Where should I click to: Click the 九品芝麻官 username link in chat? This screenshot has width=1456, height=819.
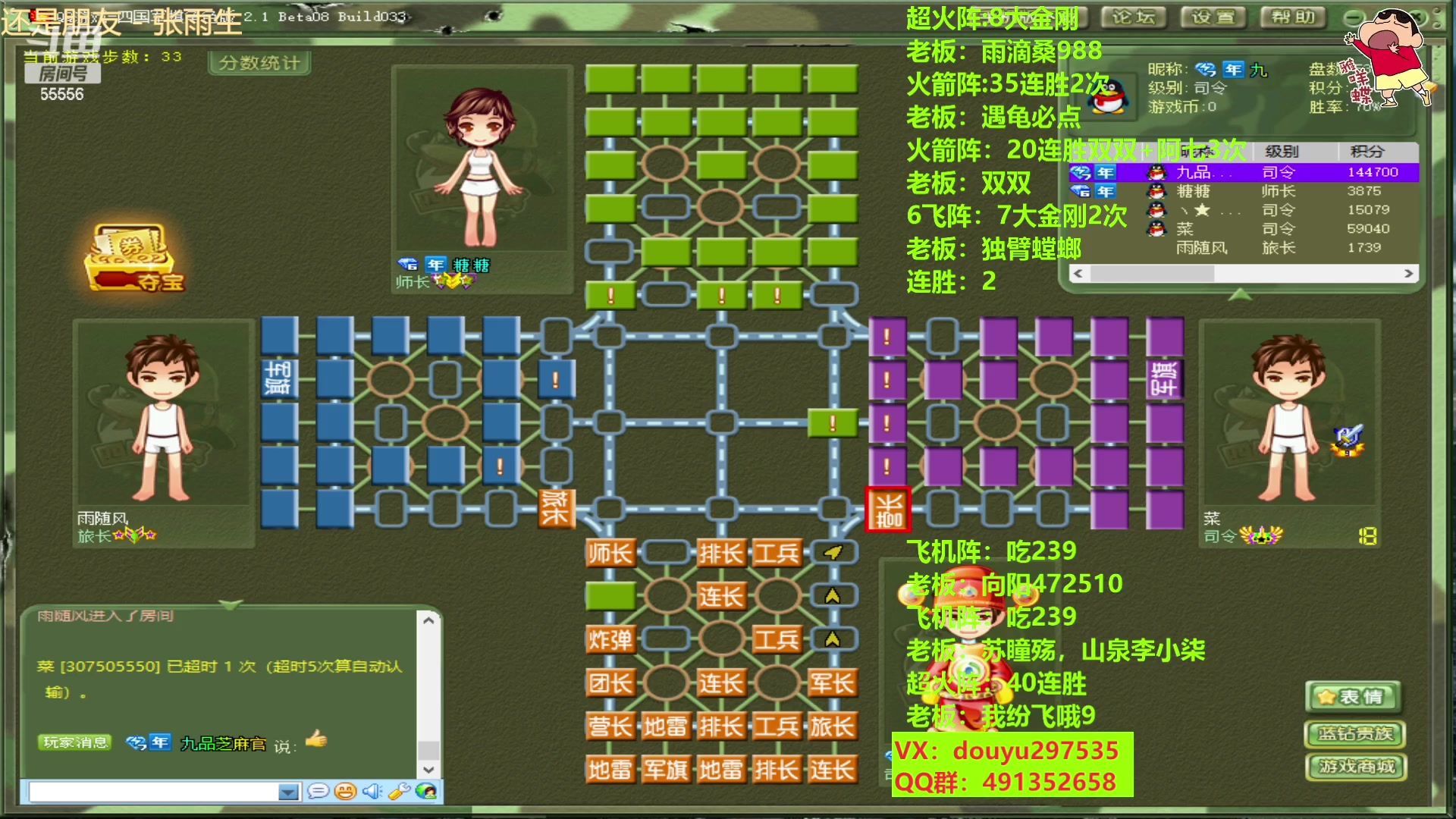(x=223, y=744)
